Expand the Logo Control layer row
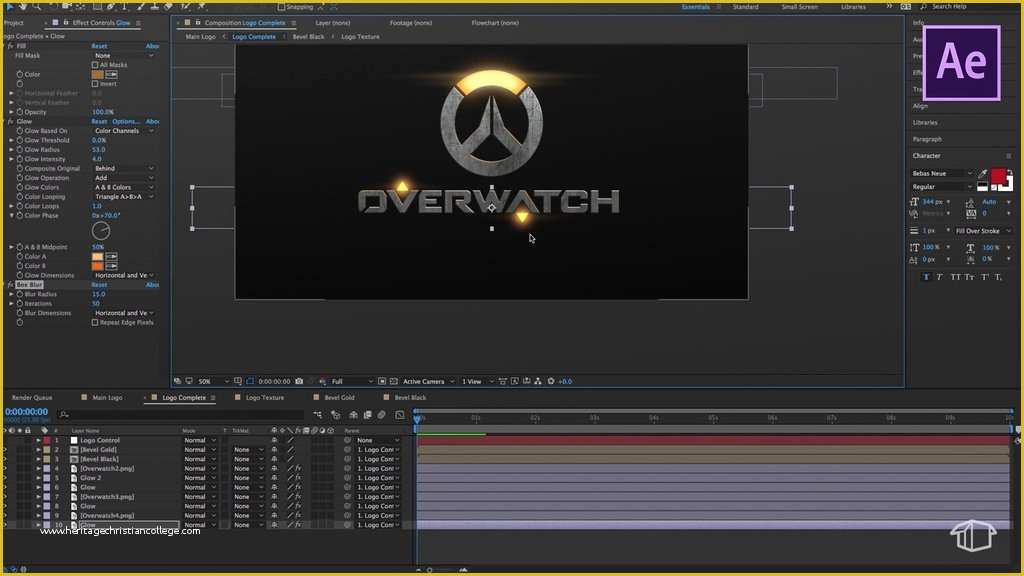 point(39,440)
